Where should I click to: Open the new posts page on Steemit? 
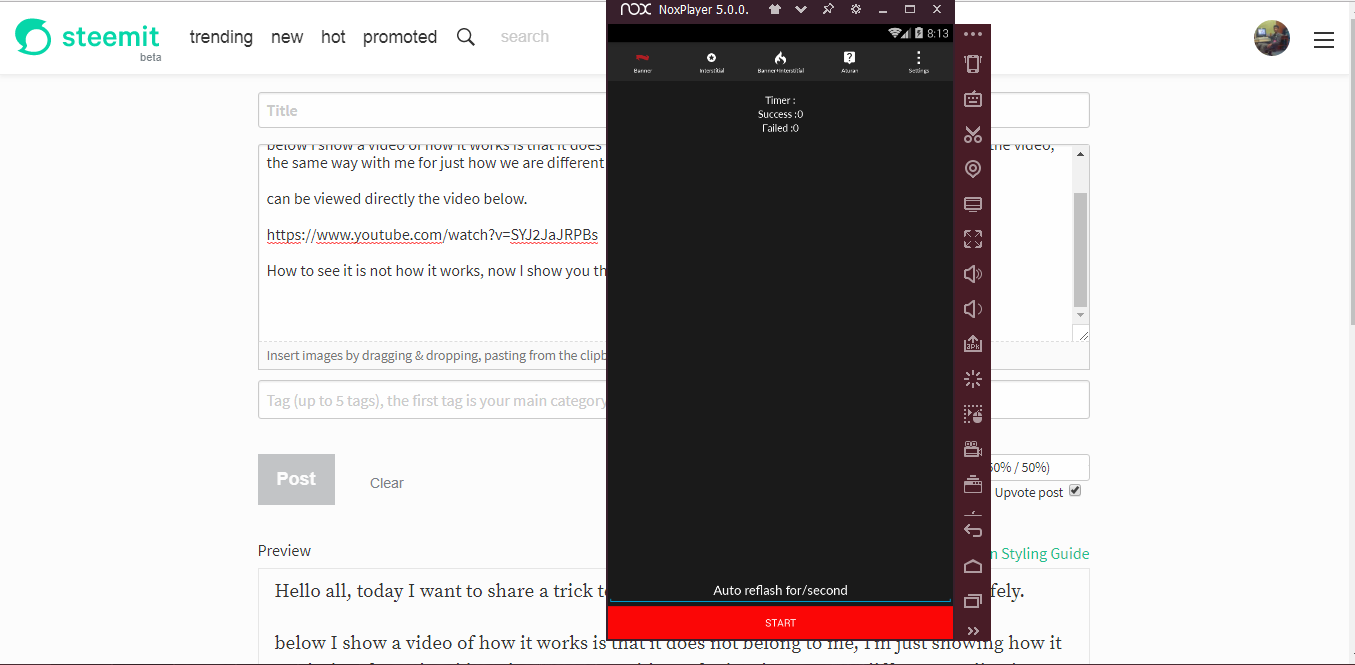coord(287,37)
